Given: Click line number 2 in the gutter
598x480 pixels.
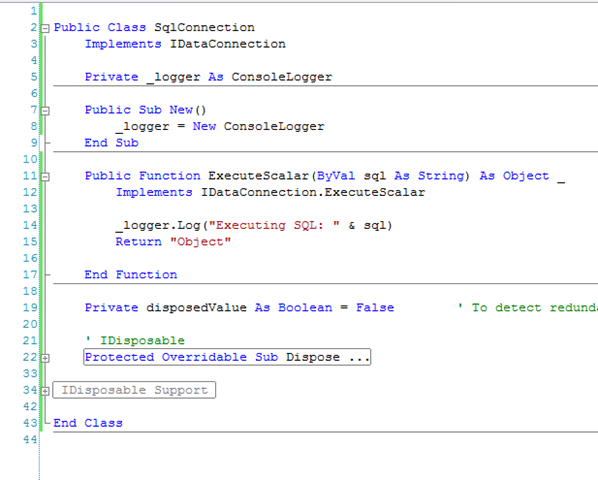Looking at the screenshot, I should pos(34,27).
